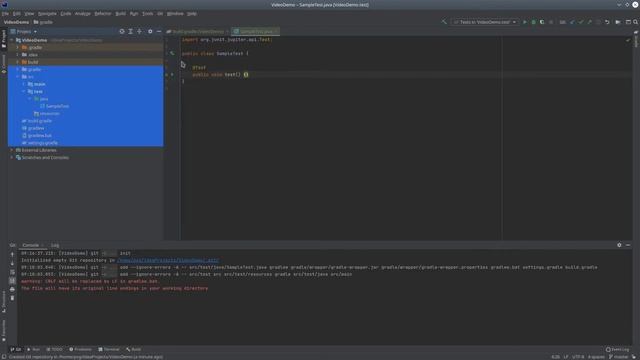Click console scroll down arrow
The image size is (640, 360).
(x=12, y=263)
